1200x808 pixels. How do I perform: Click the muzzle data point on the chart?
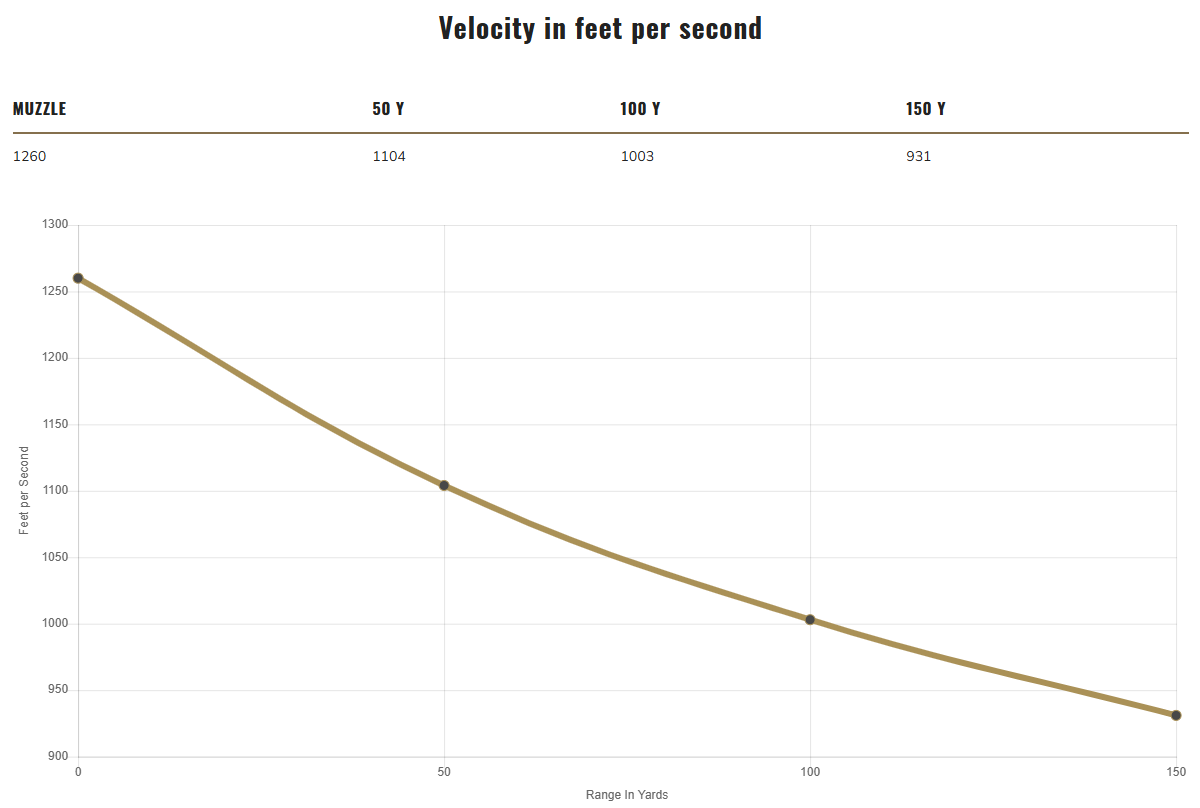[x=78, y=278]
